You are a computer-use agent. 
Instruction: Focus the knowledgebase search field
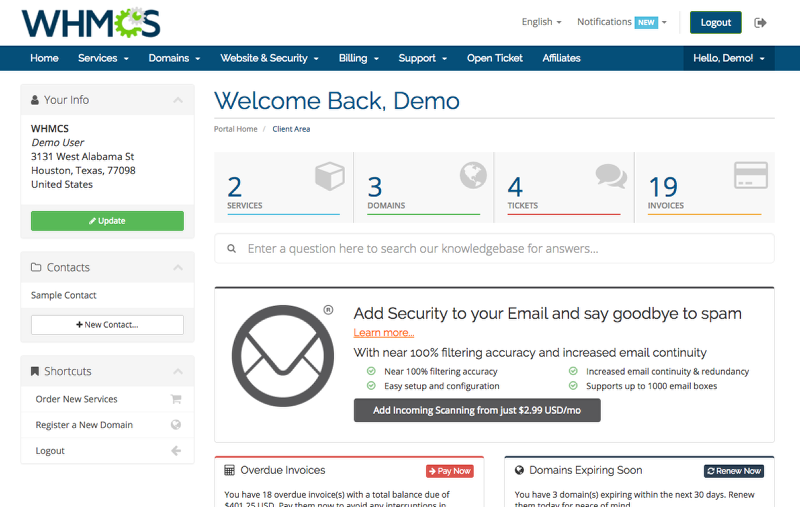tap(494, 248)
